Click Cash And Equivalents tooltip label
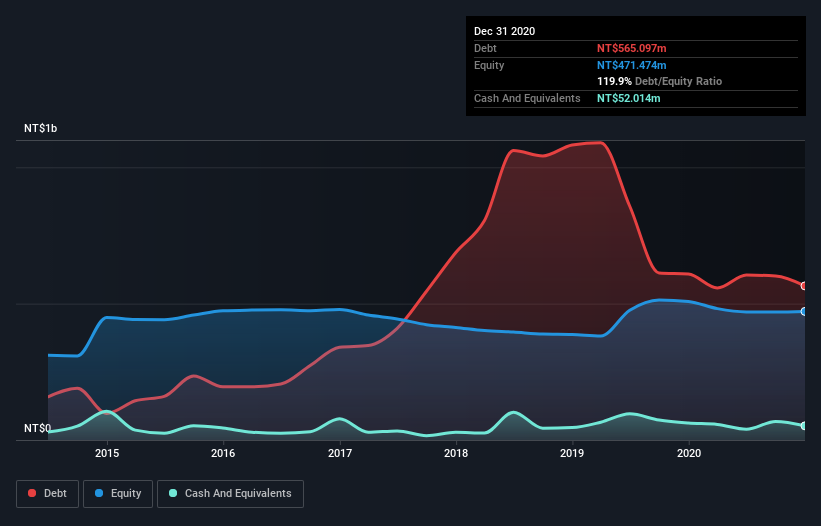 tap(527, 98)
